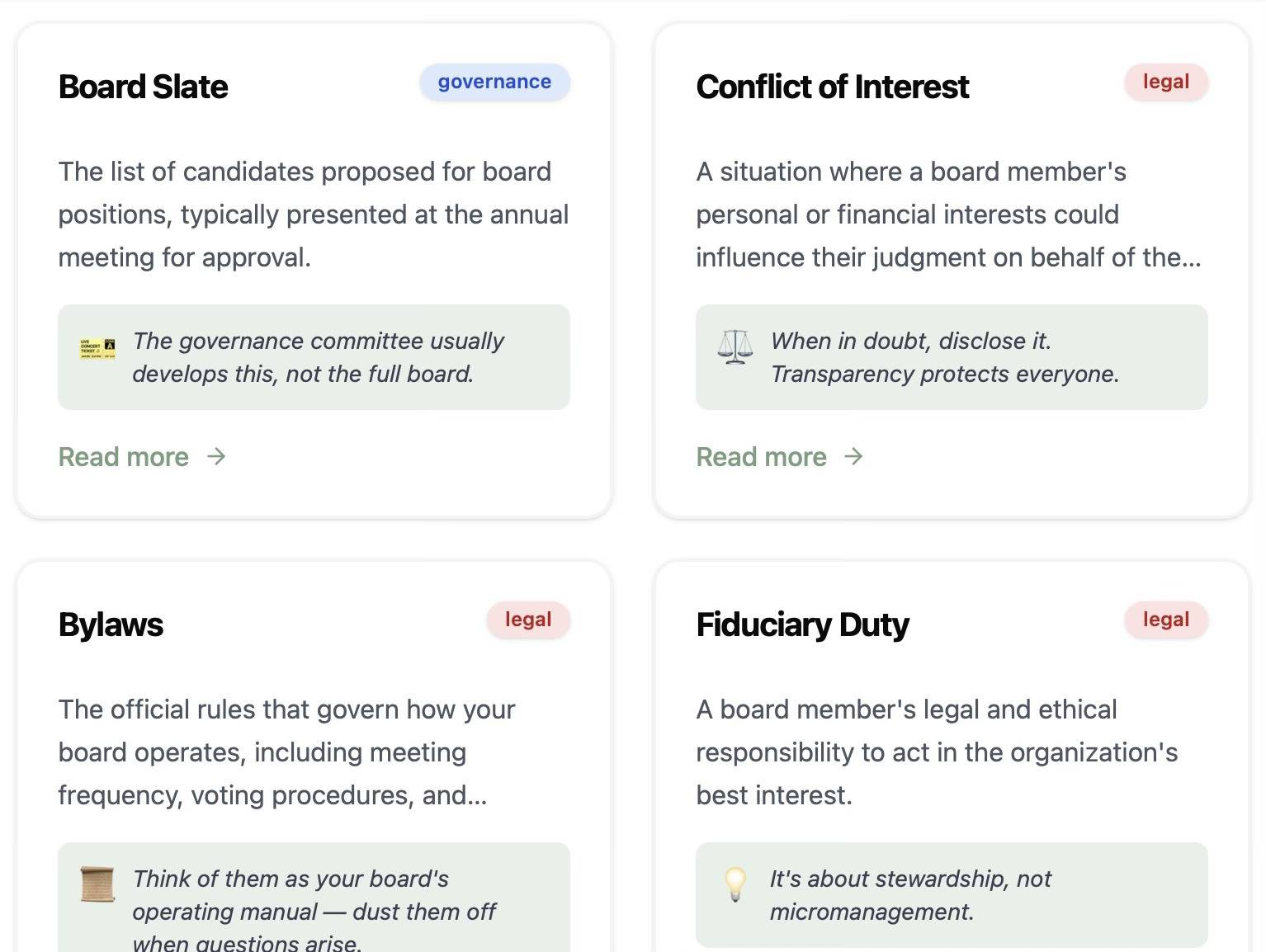The width and height of the screenshot is (1266, 952).
Task: Open Read more under Conflict of Interest
Action: 761,457
